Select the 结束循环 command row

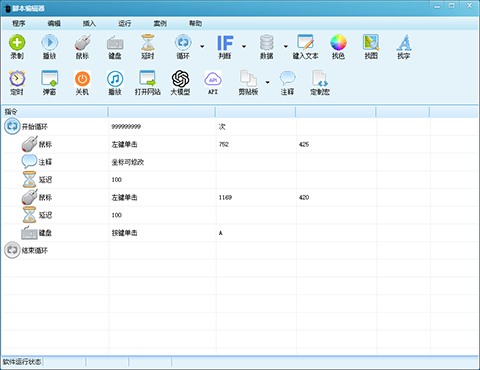point(240,250)
